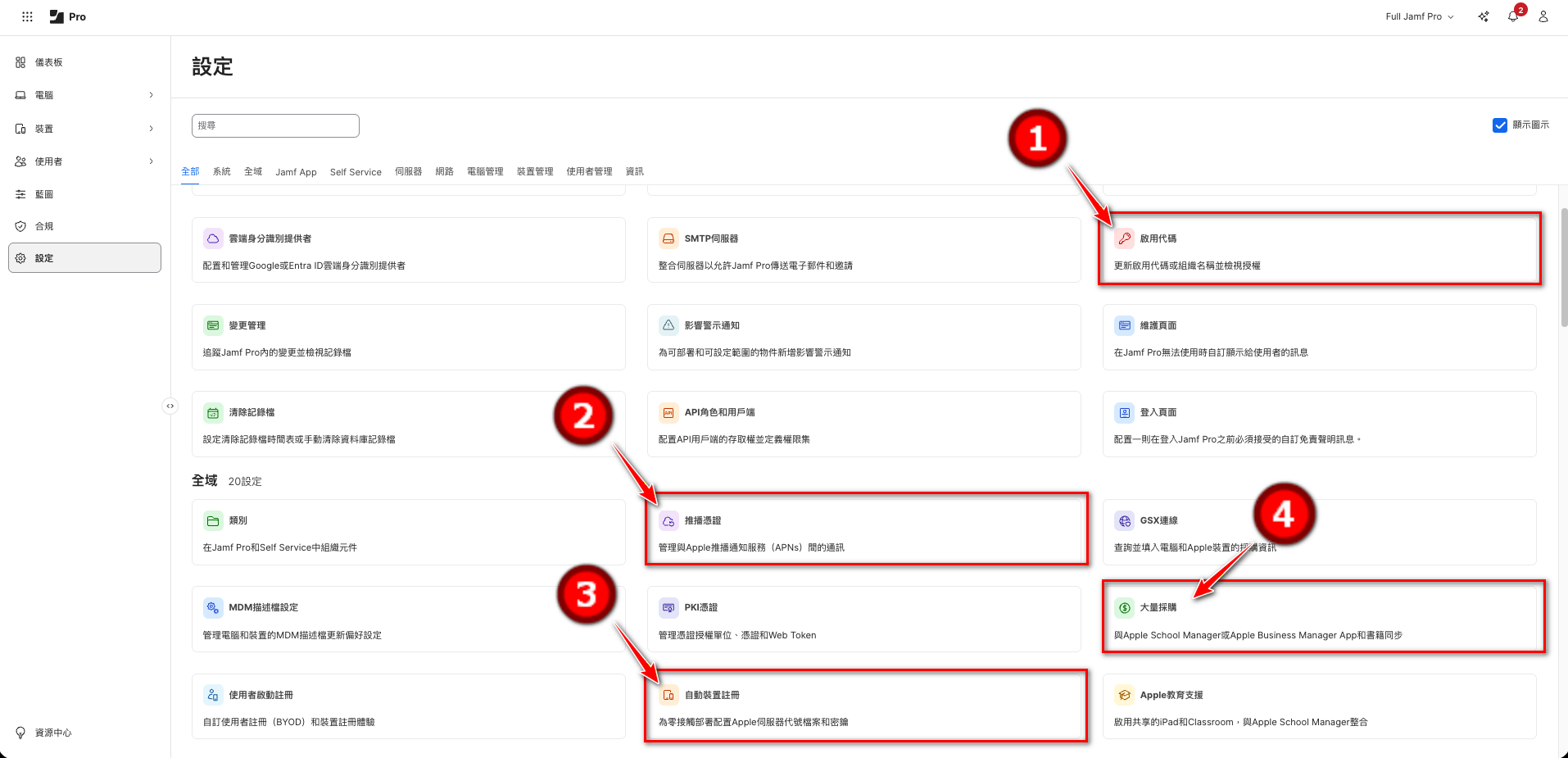Click the 自動裝置註冊 device icon

[x=668, y=695]
